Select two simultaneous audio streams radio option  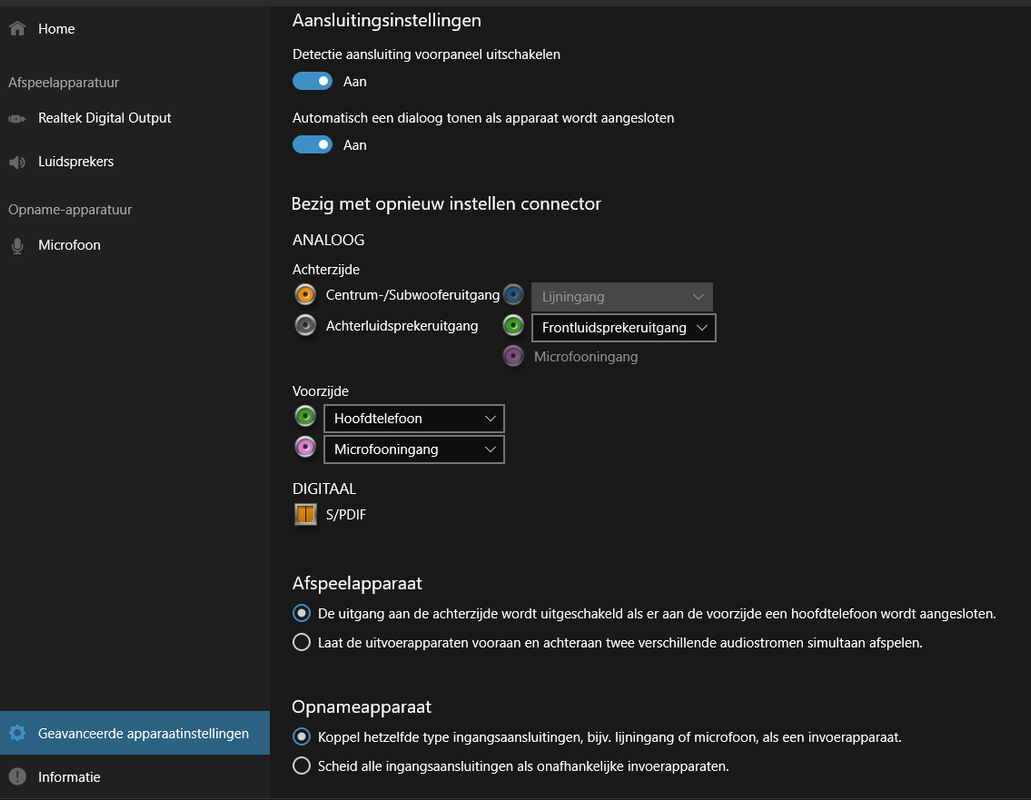click(x=302, y=642)
